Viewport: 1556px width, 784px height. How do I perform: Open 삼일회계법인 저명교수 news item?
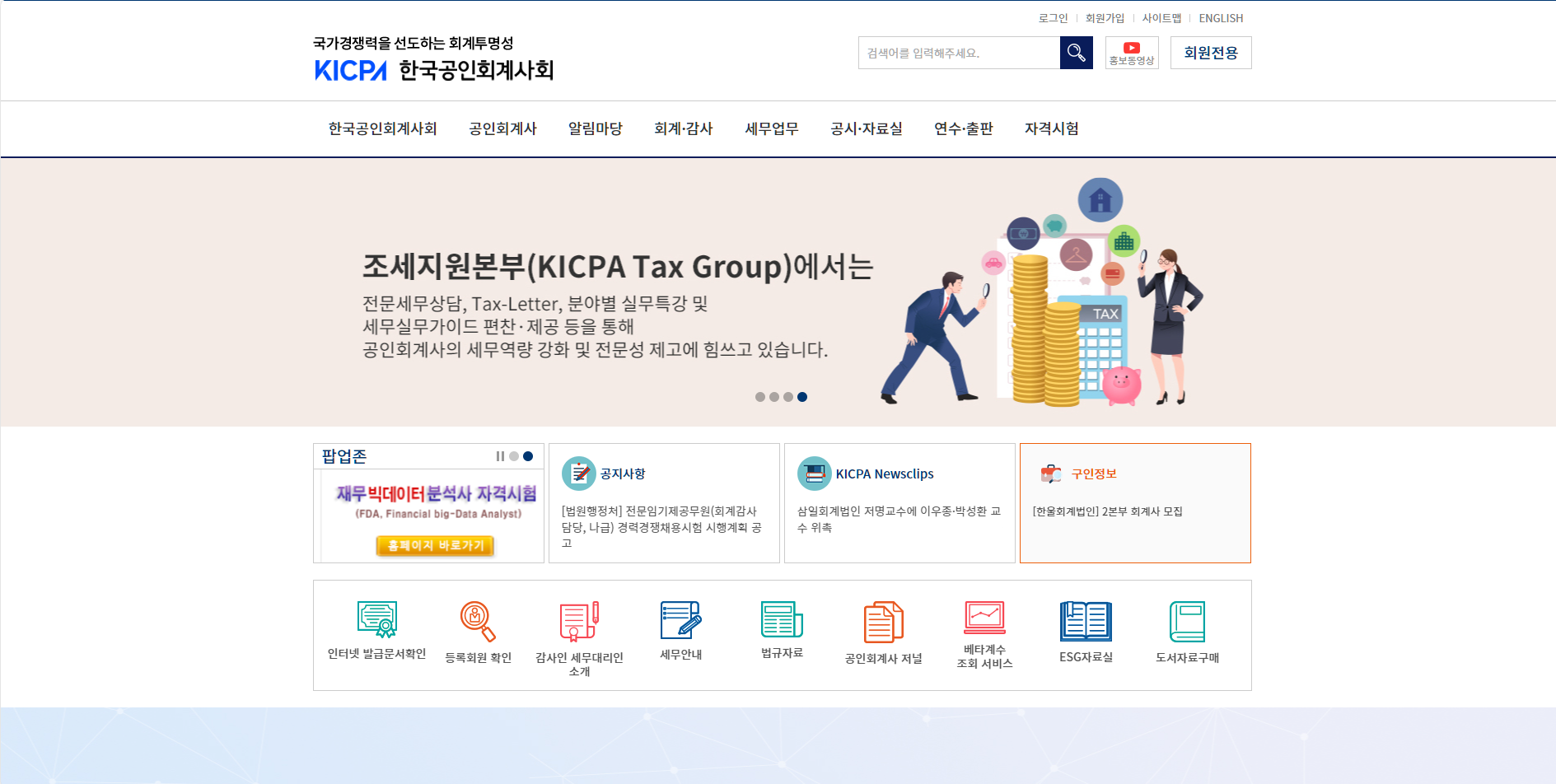pos(899,520)
